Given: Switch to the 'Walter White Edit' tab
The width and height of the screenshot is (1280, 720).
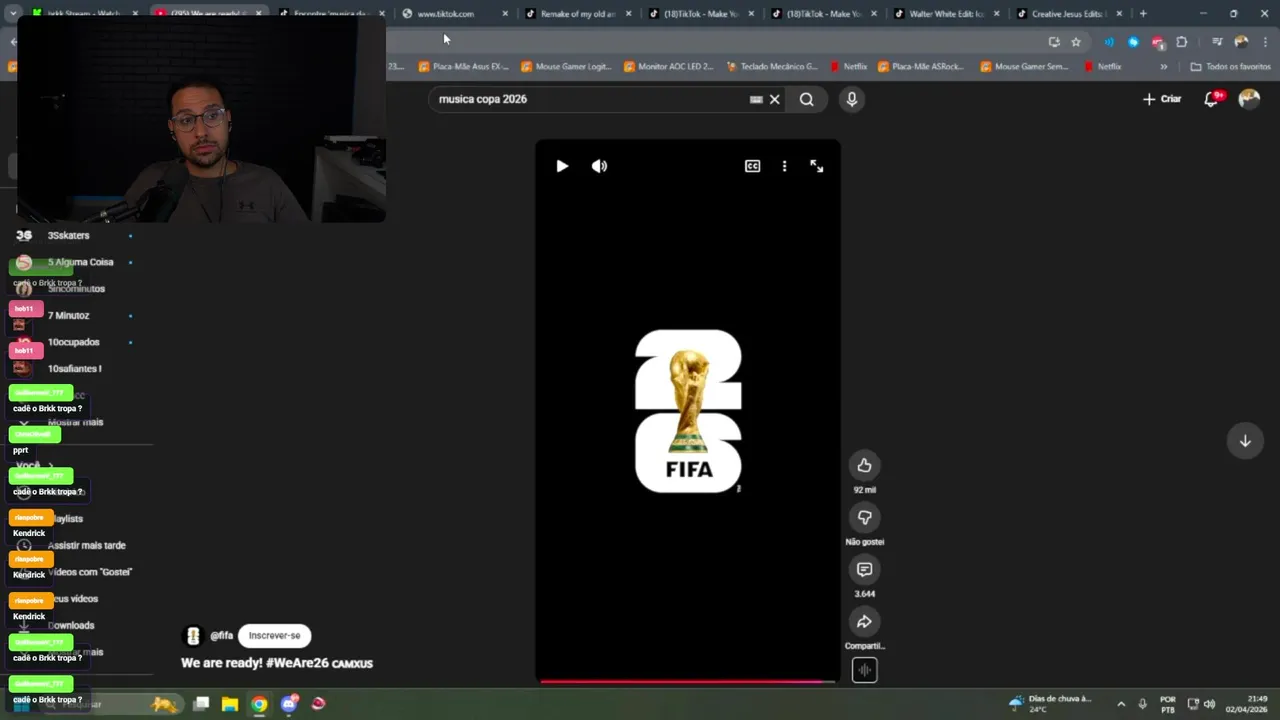Looking at the screenshot, I should pyautogui.click(x=945, y=14).
